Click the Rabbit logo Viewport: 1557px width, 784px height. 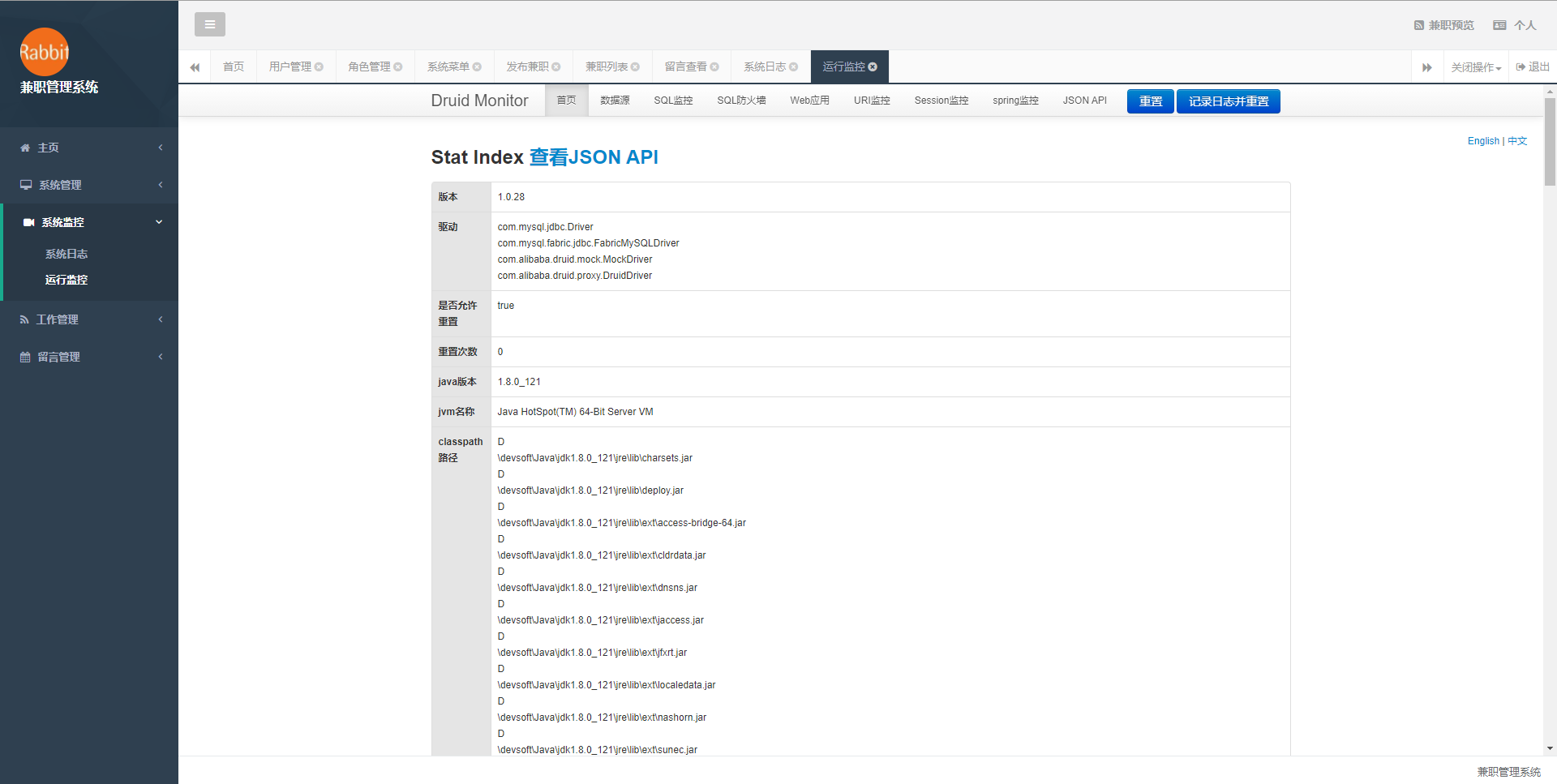[x=45, y=52]
